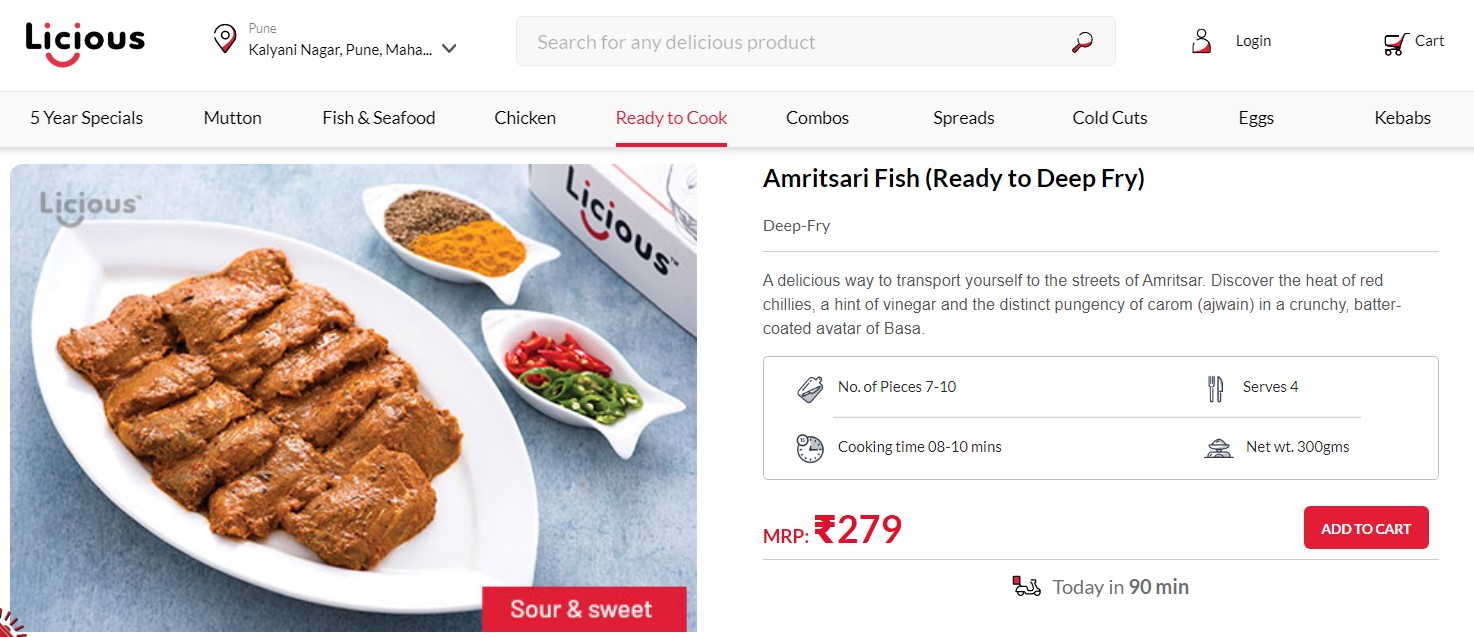
Task: Open the shopping cart icon
Action: pyautogui.click(x=1395, y=42)
